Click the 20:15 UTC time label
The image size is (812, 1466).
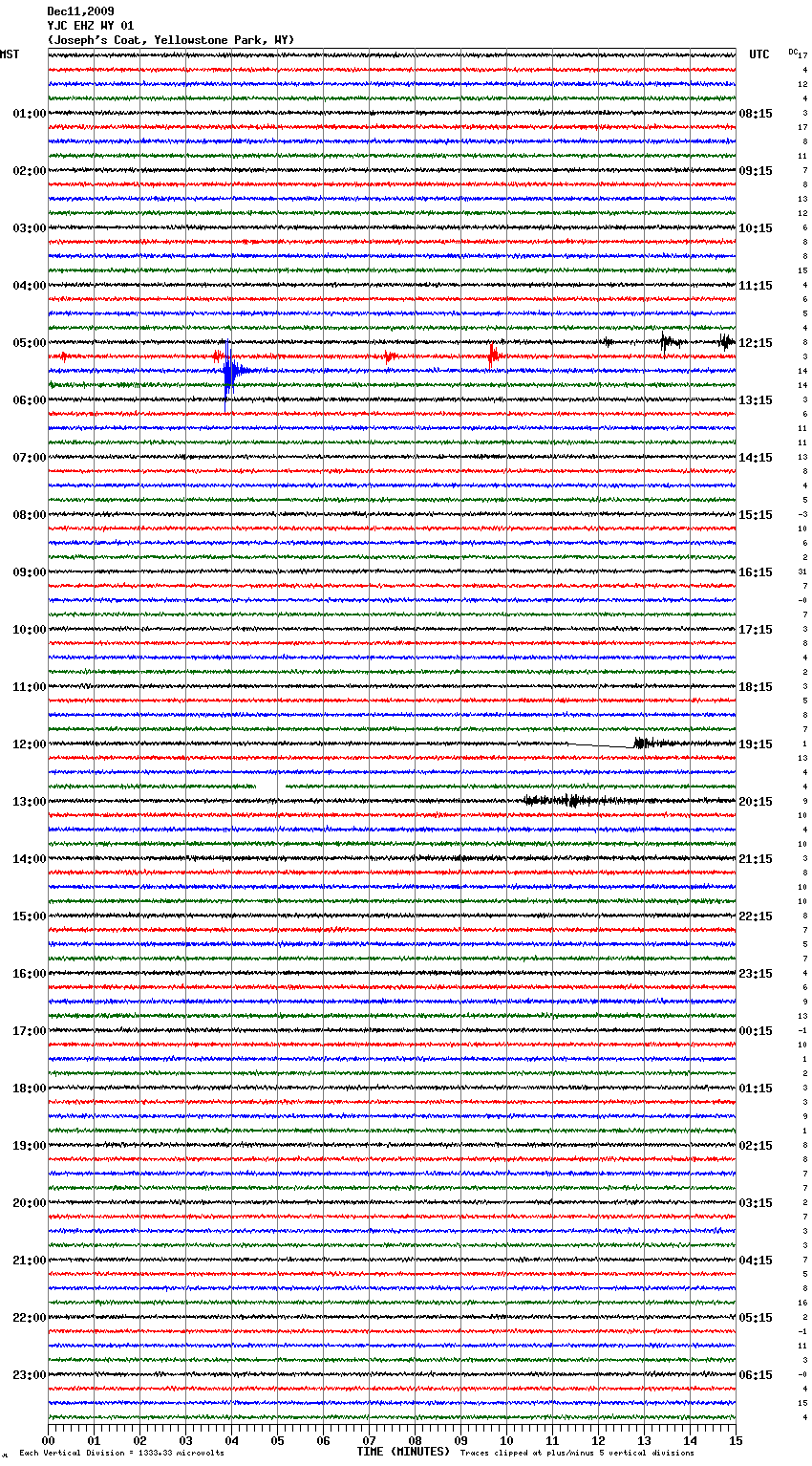click(756, 802)
